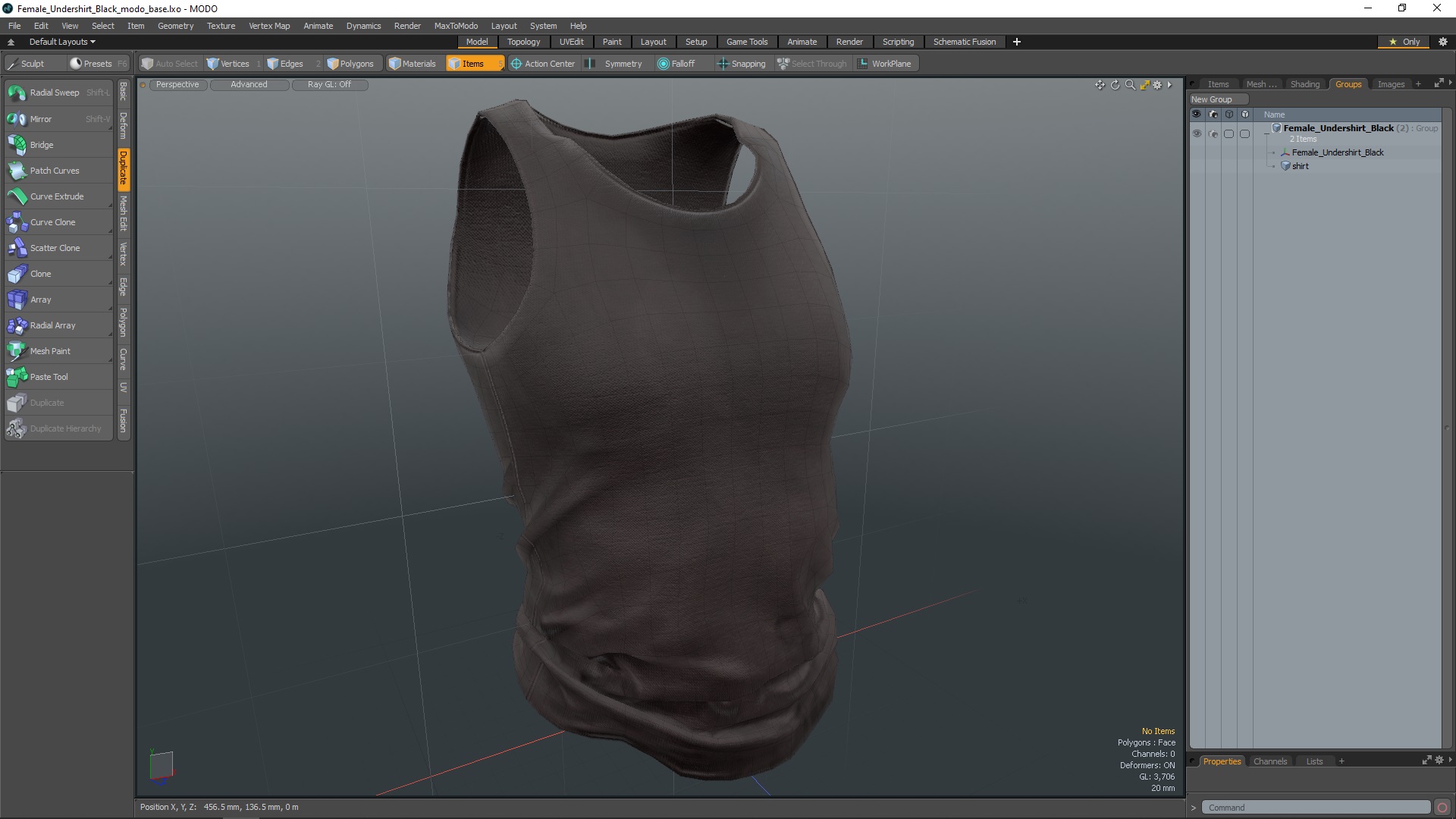
Task: Select the Radial Sweep tool
Action: click(58, 93)
